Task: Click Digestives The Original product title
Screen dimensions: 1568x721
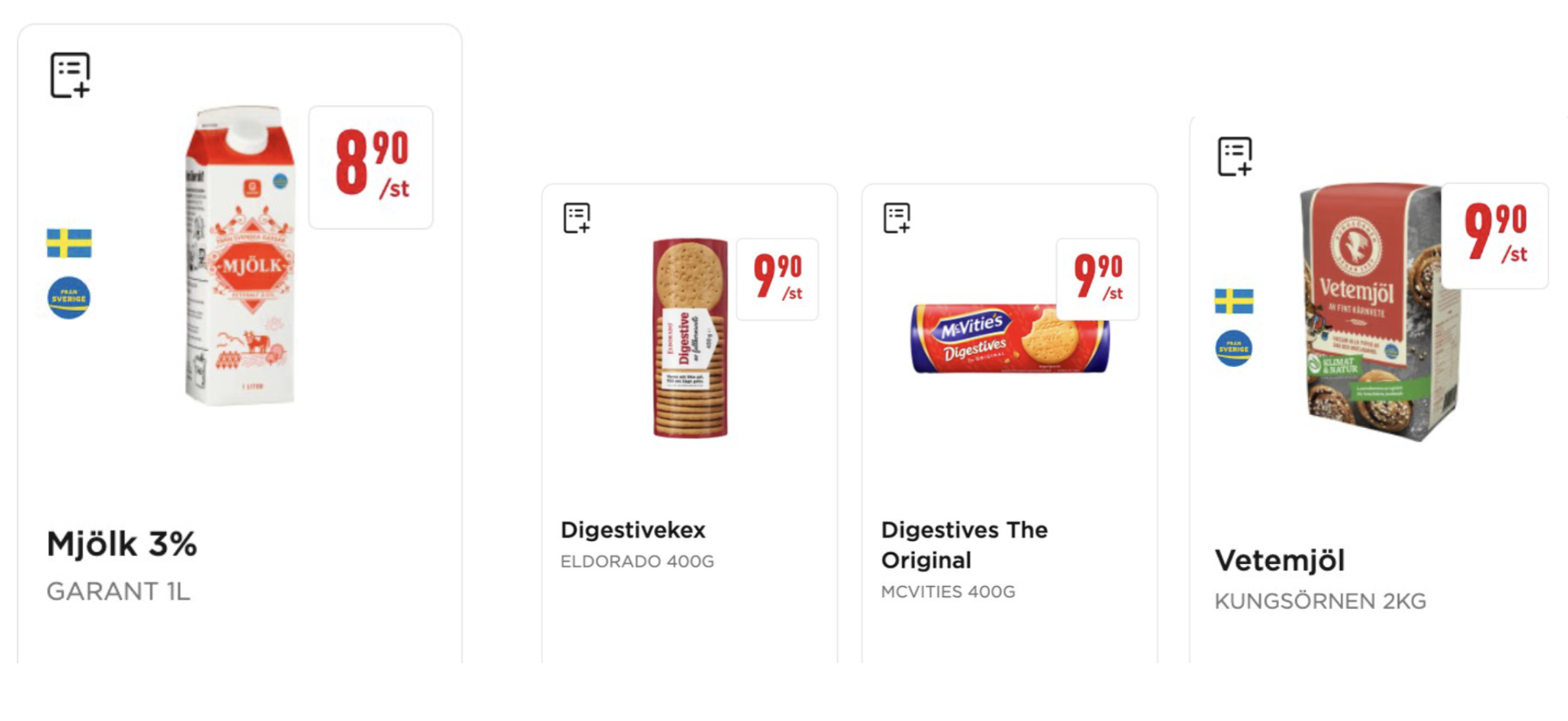Action: coord(964,544)
